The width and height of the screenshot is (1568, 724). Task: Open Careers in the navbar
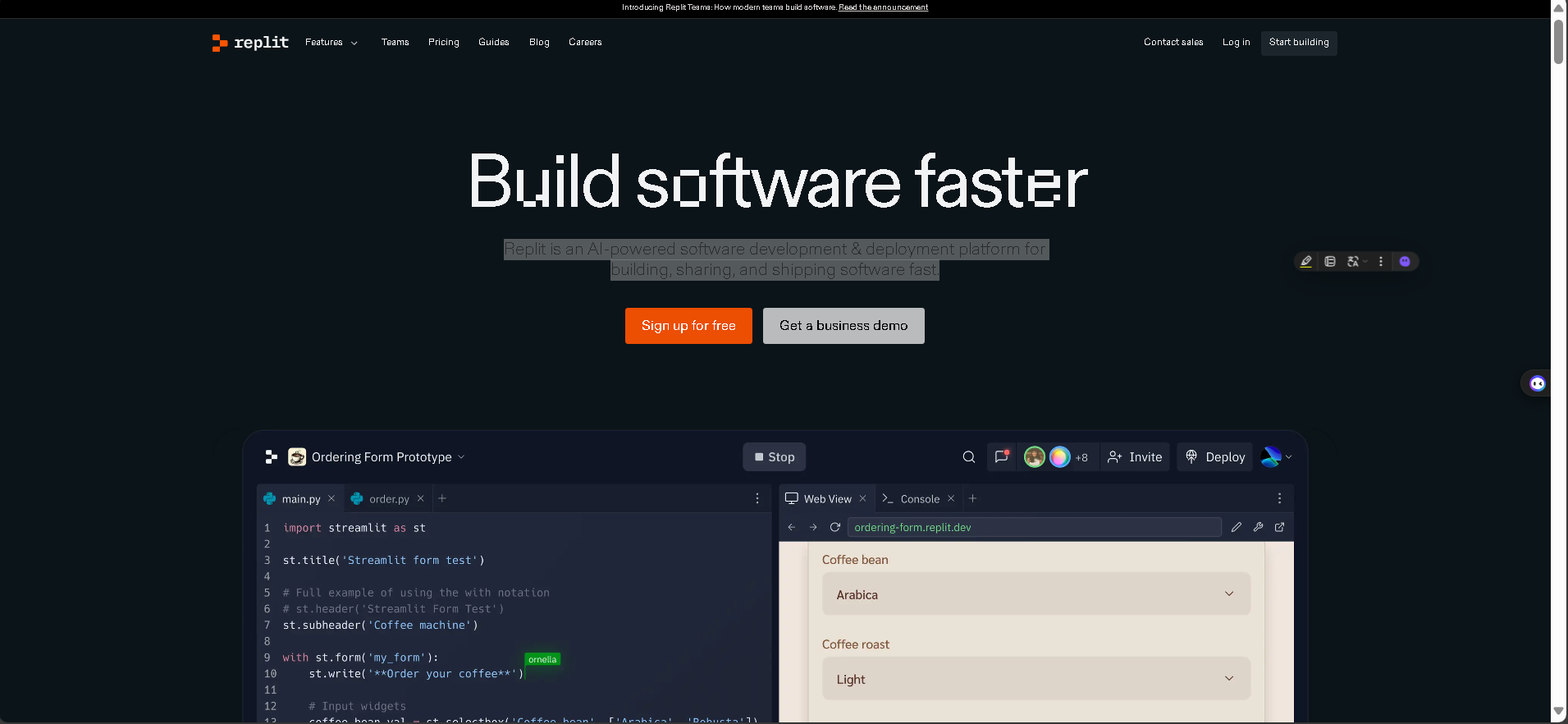click(x=585, y=43)
